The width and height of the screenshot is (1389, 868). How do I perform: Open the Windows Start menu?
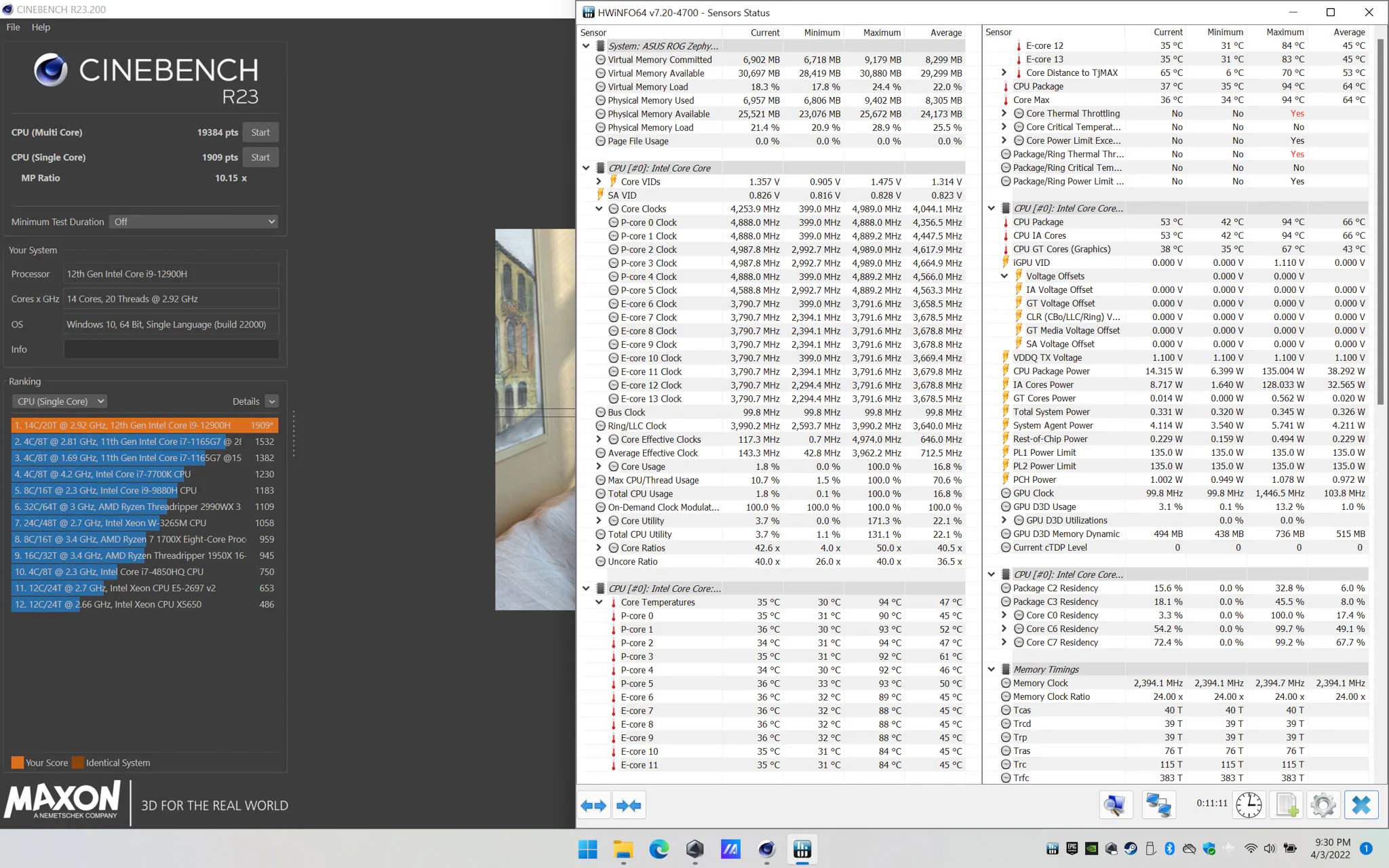[x=587, y=849]
